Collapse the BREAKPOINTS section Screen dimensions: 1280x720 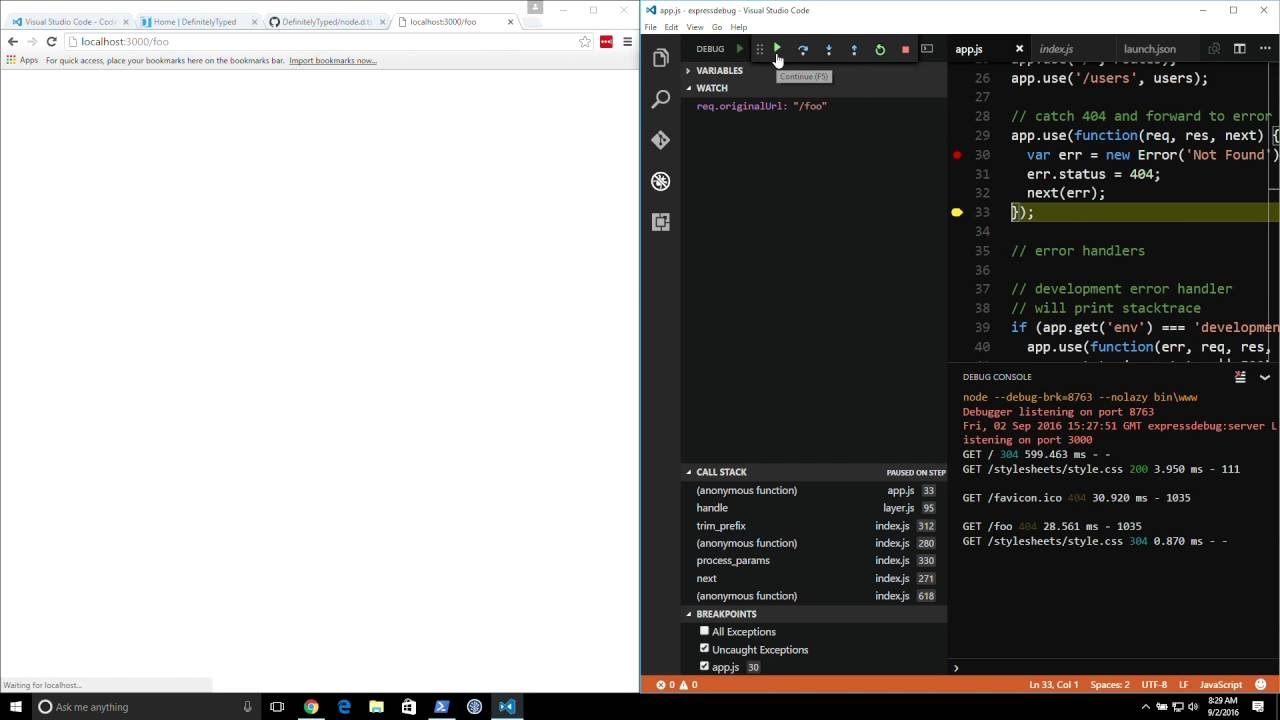[x=726, y=614]
